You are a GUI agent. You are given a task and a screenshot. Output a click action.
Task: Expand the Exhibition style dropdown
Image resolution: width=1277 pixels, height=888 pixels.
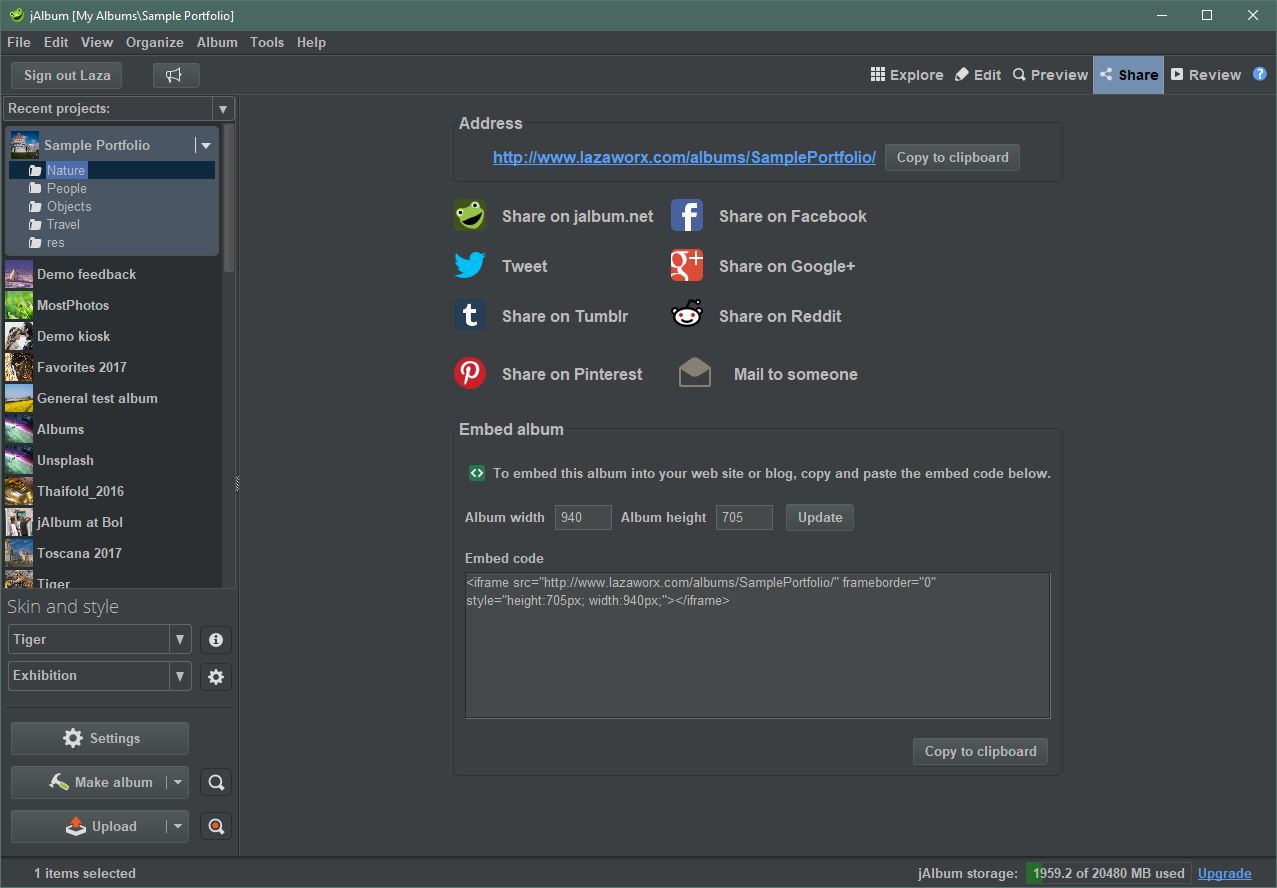coord(180,676)
